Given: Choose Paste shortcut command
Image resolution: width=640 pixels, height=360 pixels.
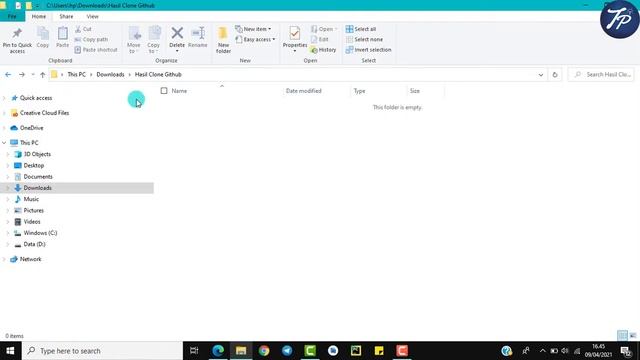Looking at the screenshot, I should (x=96, y=49).
